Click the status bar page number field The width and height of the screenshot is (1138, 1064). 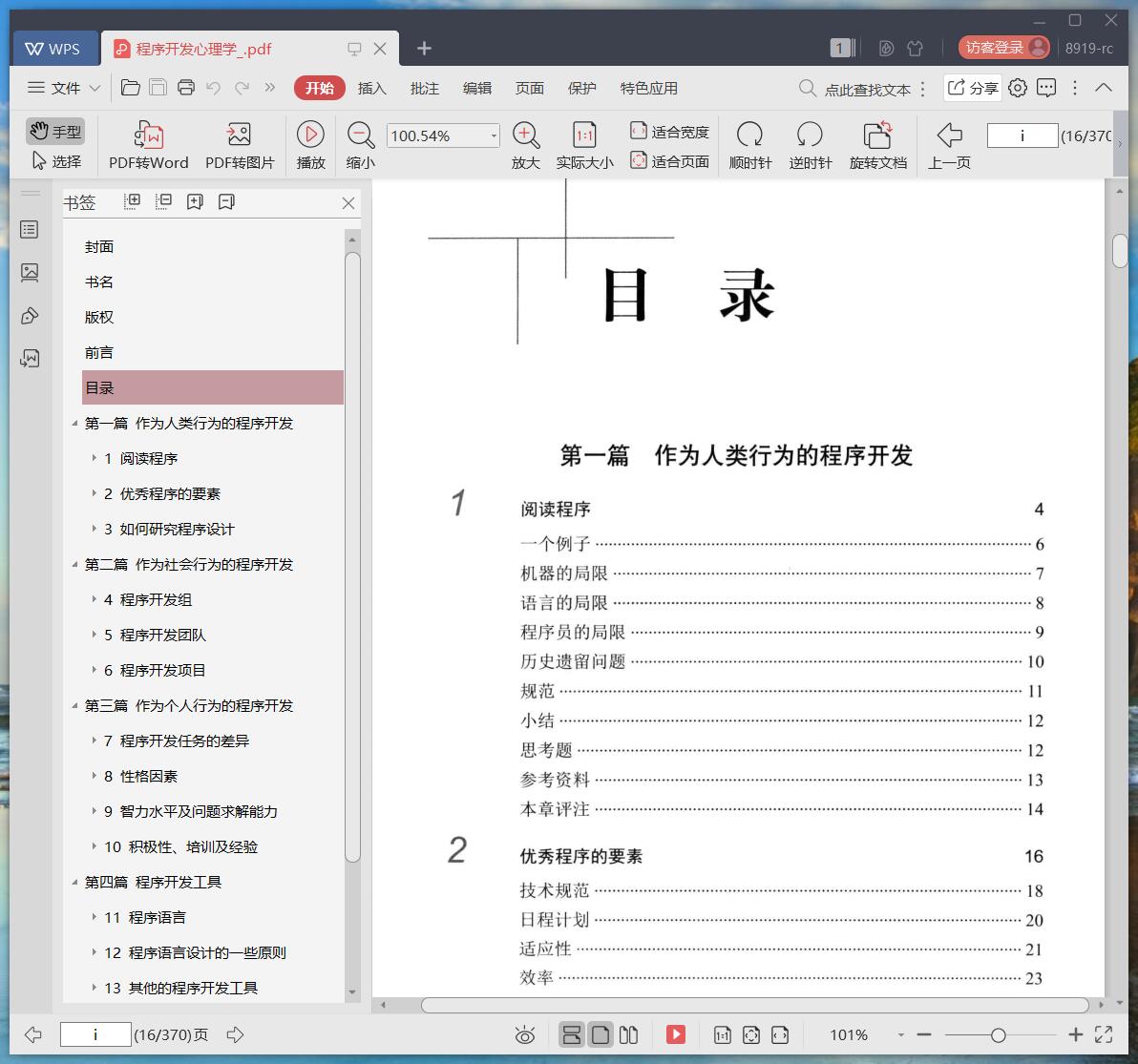(x=95, y=1035)
